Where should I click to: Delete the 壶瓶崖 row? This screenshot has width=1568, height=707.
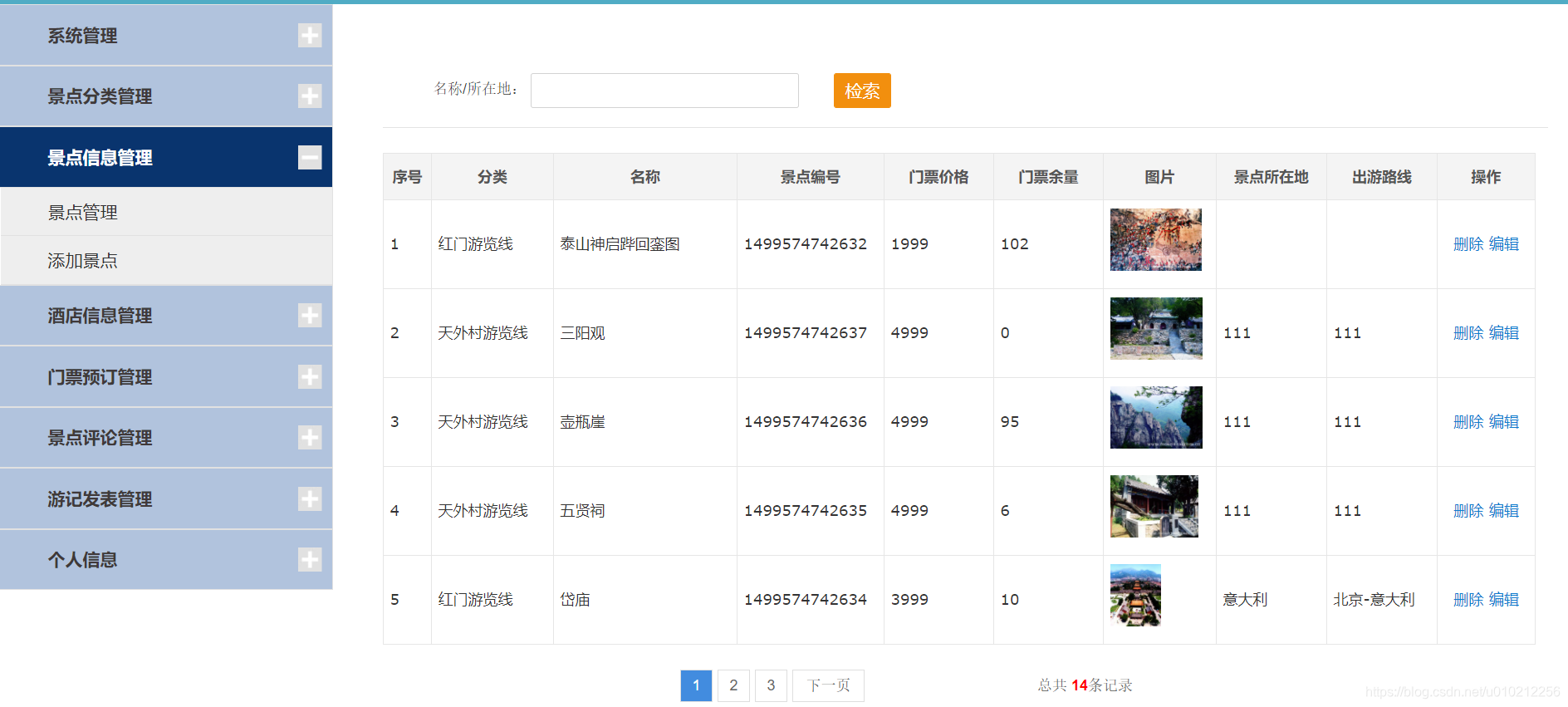[1468, 422]
